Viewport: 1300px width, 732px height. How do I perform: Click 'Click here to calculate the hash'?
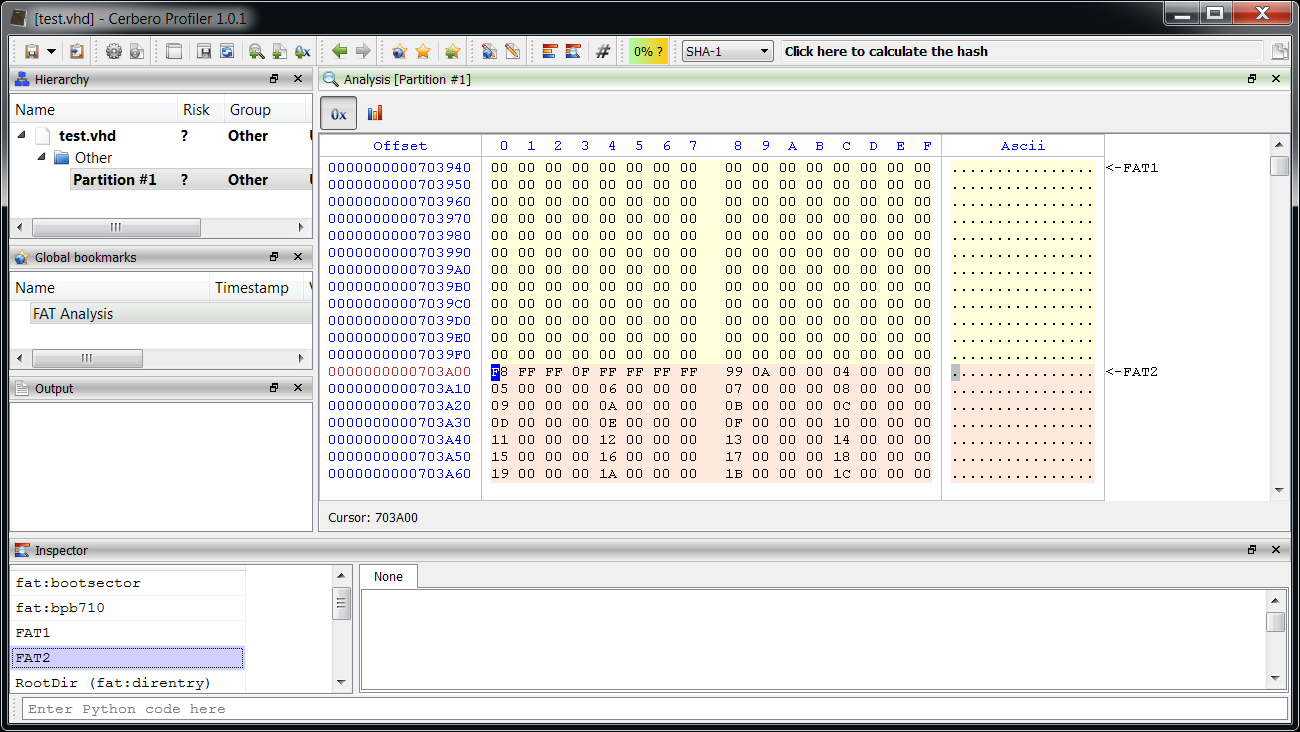point(886,51)
